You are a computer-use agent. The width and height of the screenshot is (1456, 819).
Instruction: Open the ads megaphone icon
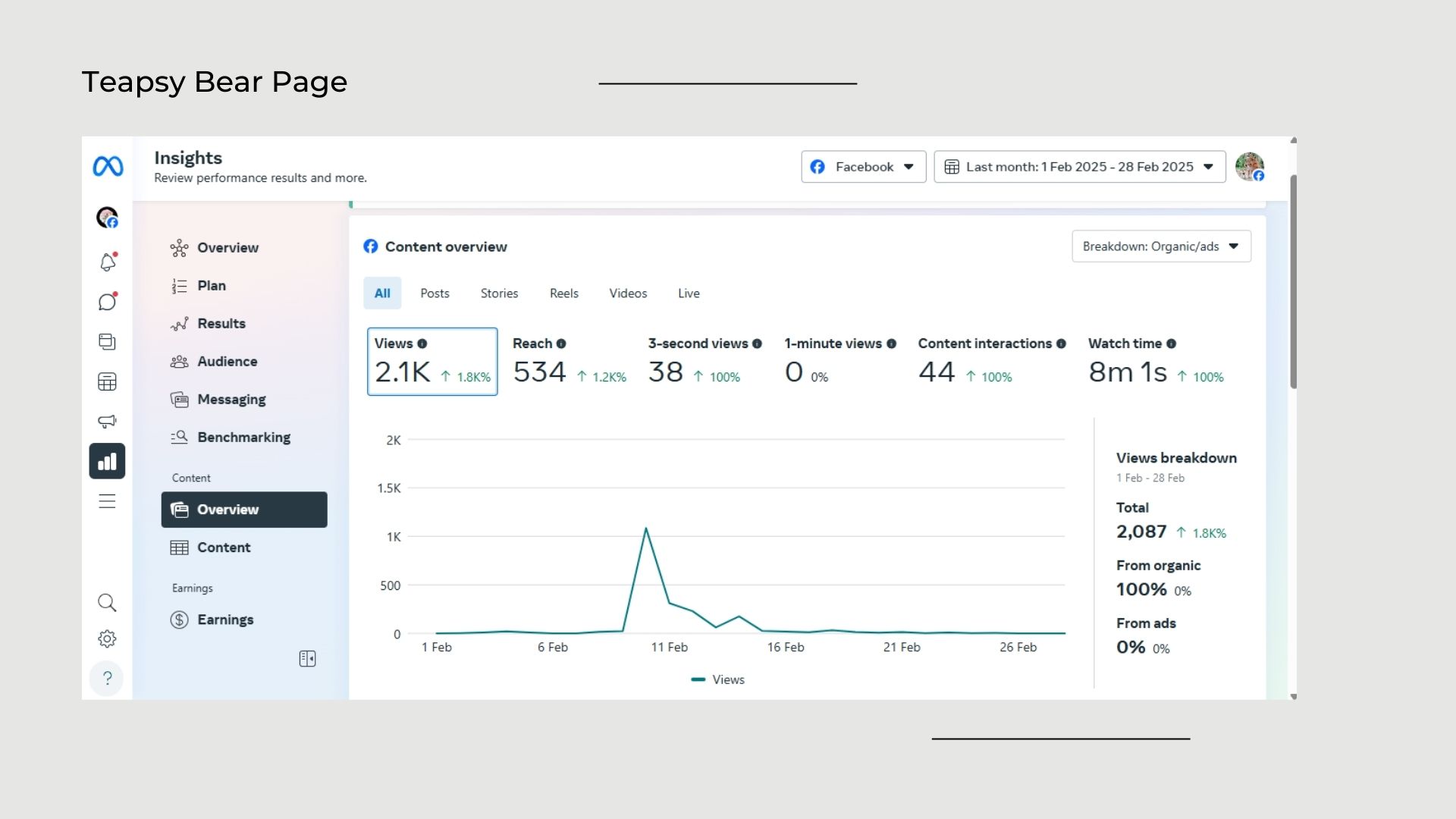tap(108, 421)
